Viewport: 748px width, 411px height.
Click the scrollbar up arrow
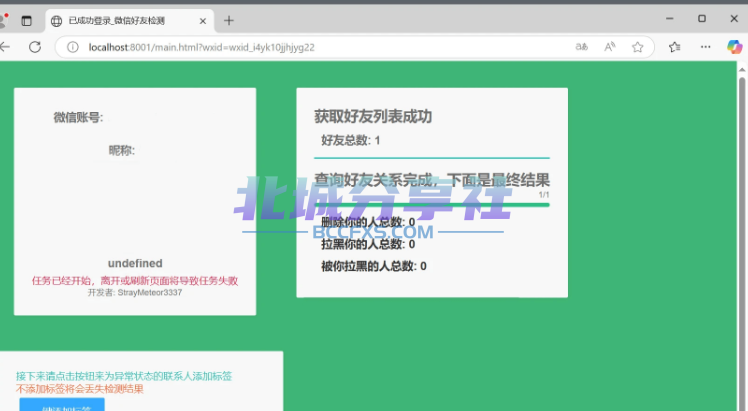click(x=742, y=69)
